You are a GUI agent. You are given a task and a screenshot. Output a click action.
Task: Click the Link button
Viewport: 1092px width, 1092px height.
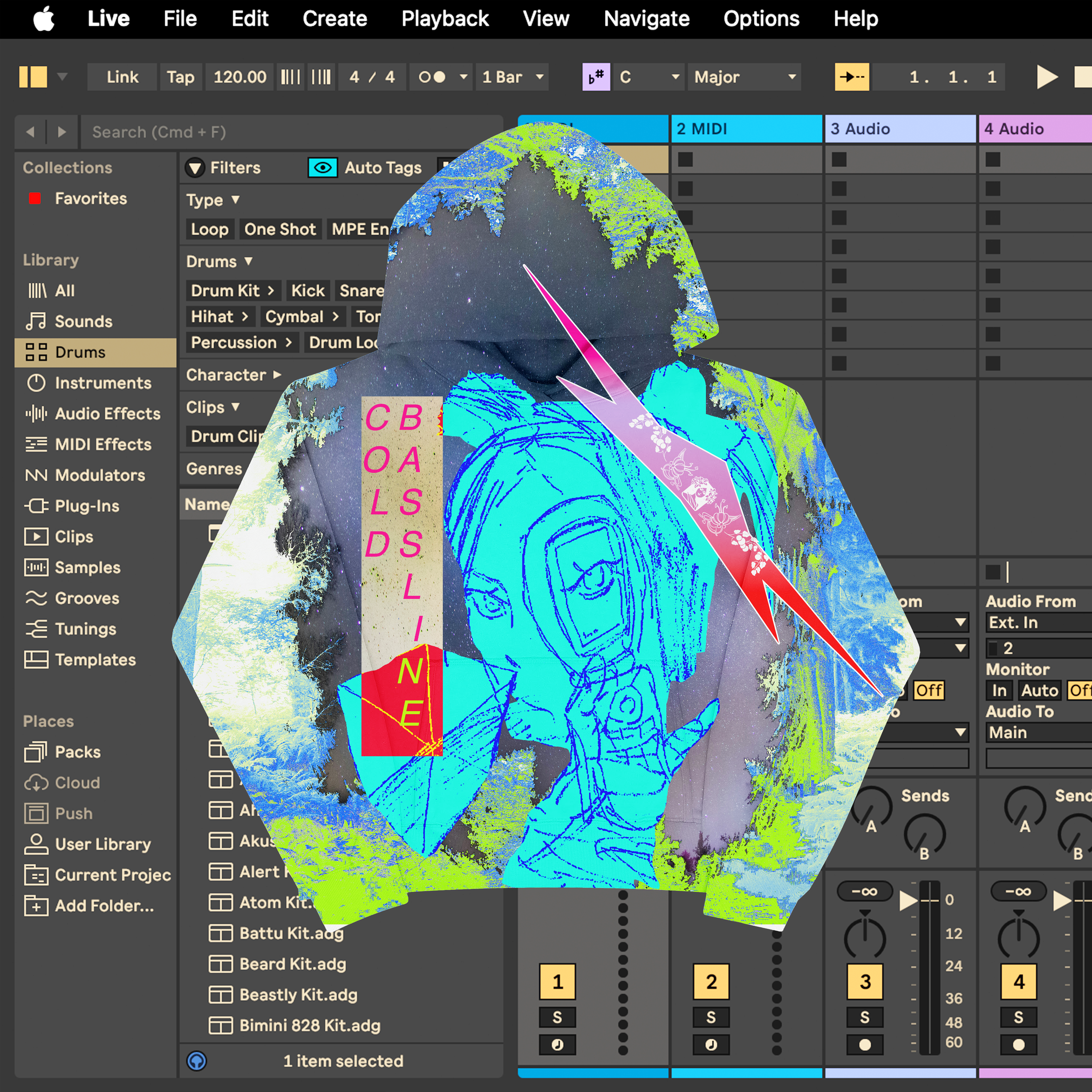coord(122,77)
